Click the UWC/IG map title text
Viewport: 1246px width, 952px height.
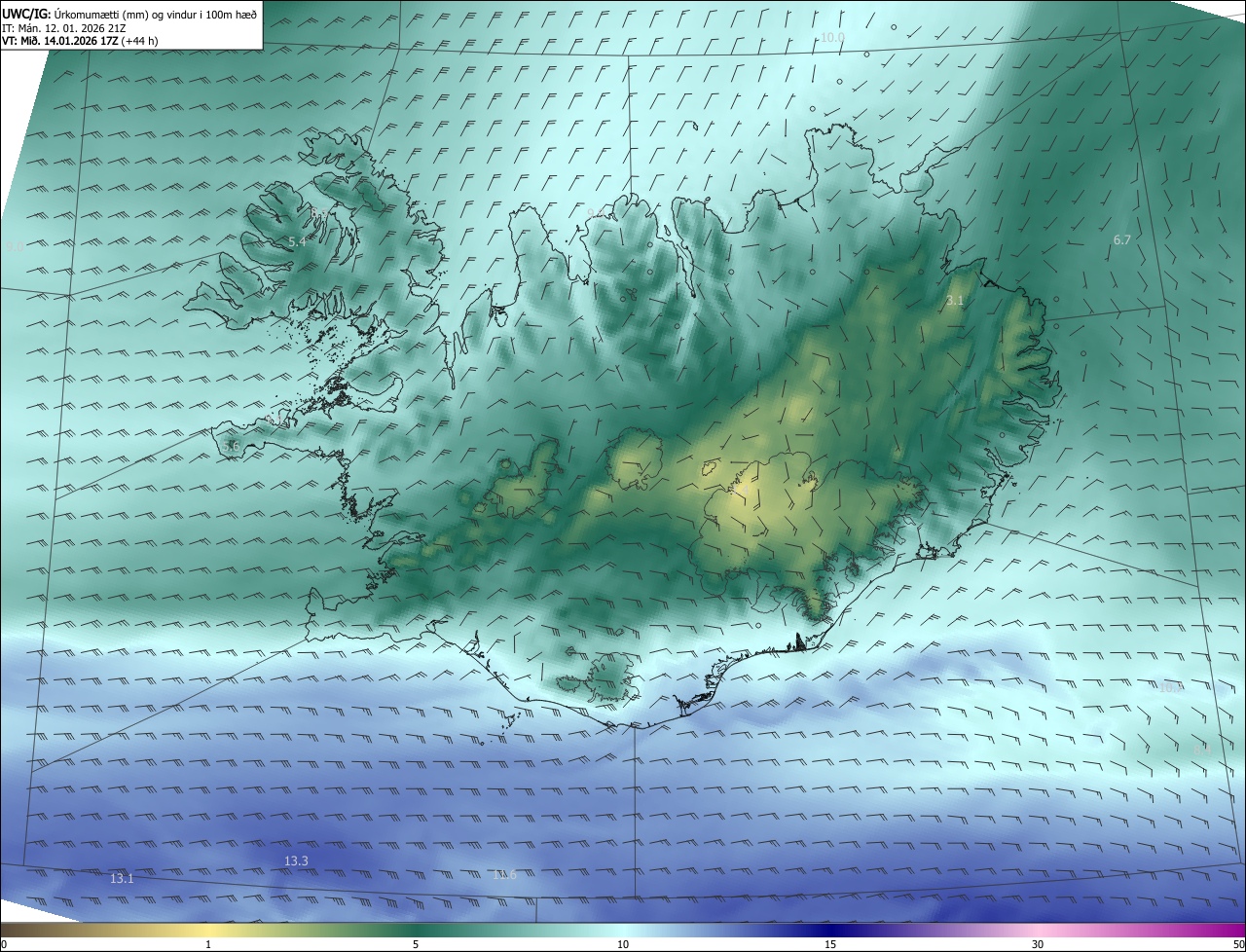129,14
